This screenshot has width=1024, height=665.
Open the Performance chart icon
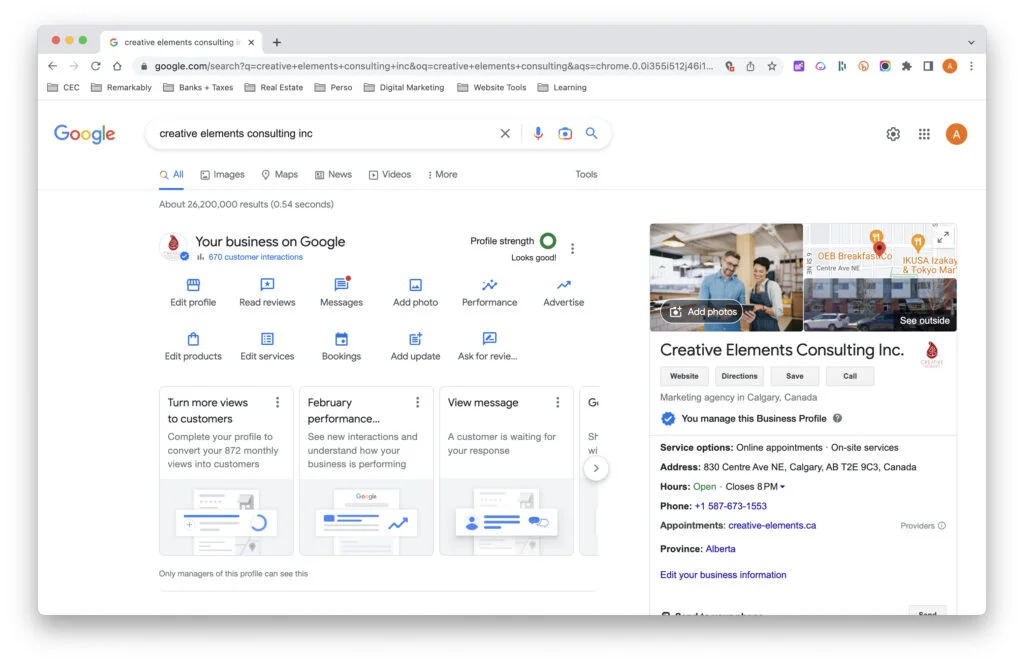[x=489, y=285]
